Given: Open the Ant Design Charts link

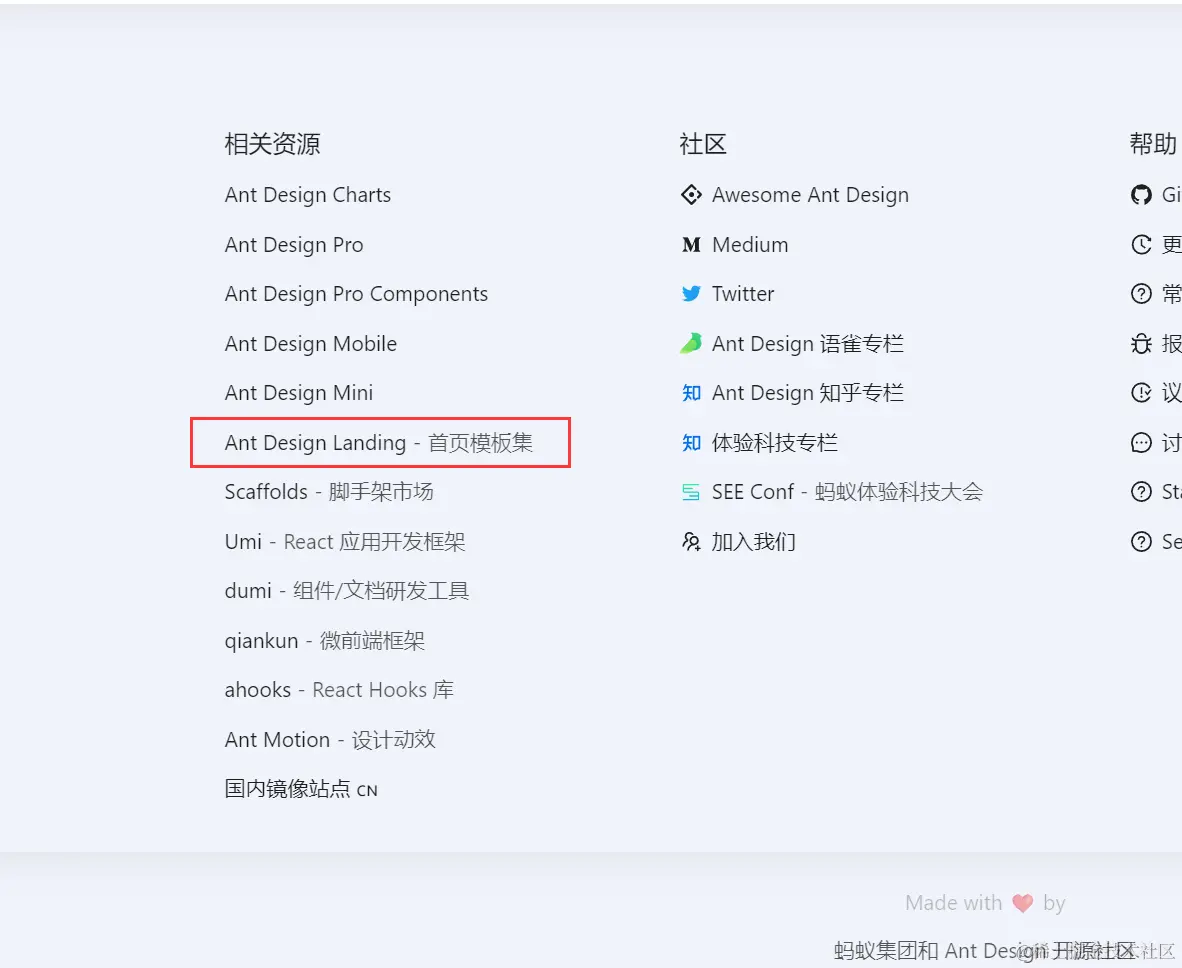Looking at the screenshot, I should [308, 195].
